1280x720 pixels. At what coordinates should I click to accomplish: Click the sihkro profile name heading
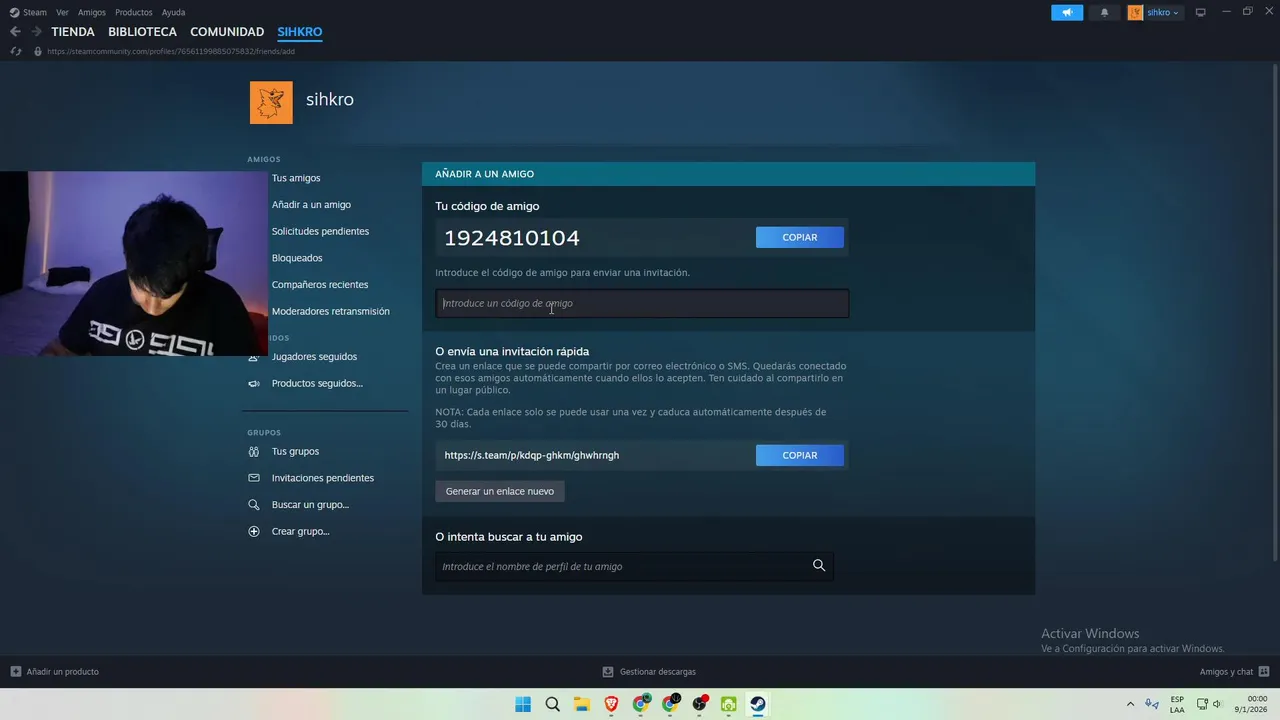pos(330,99)
